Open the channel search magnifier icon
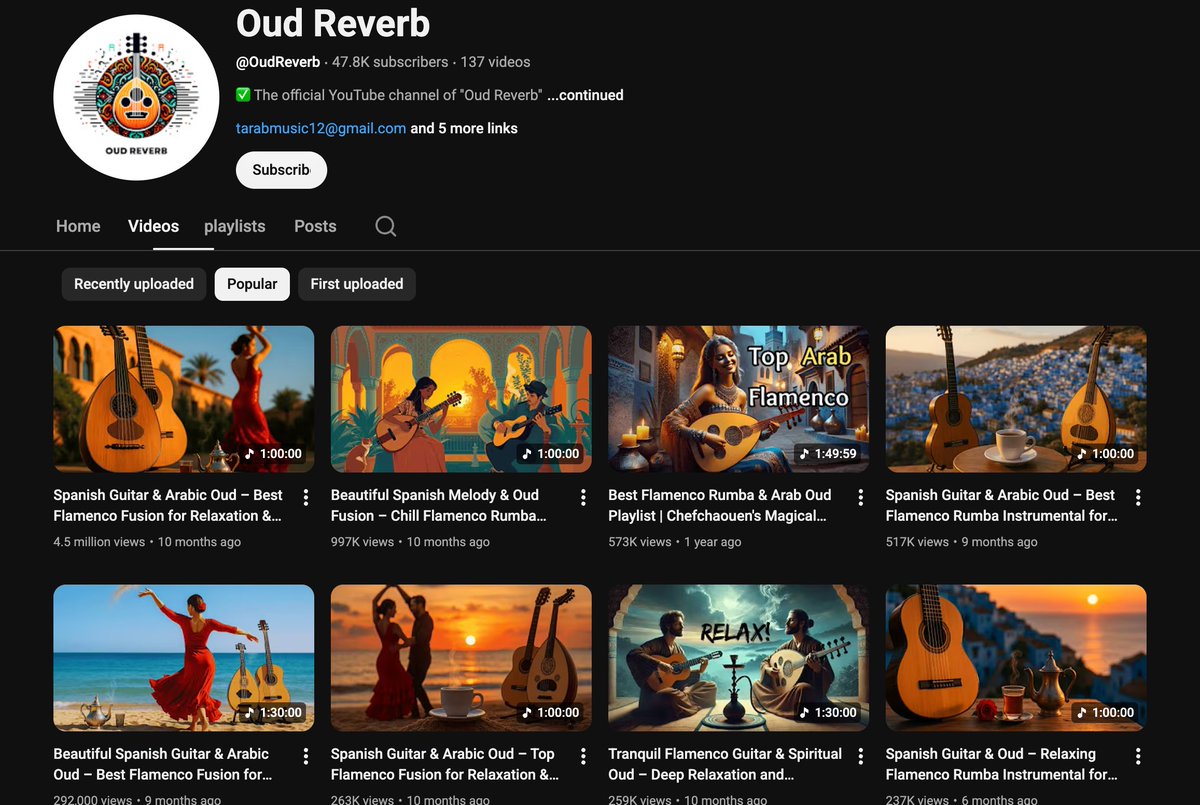 [385, 226]
